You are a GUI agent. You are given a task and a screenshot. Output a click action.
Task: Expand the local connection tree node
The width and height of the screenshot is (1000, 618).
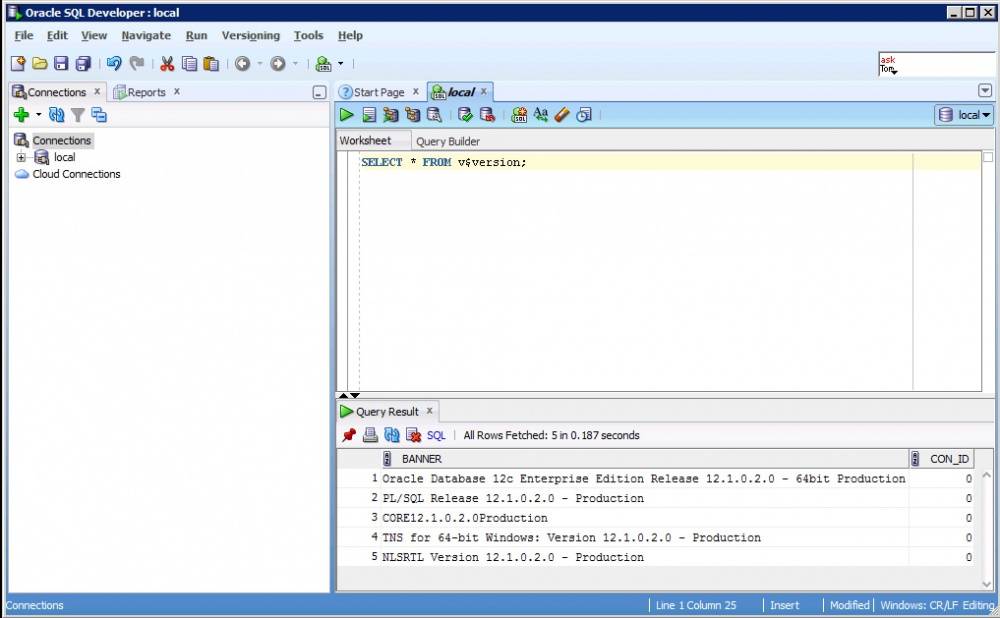tap(21, 157)
